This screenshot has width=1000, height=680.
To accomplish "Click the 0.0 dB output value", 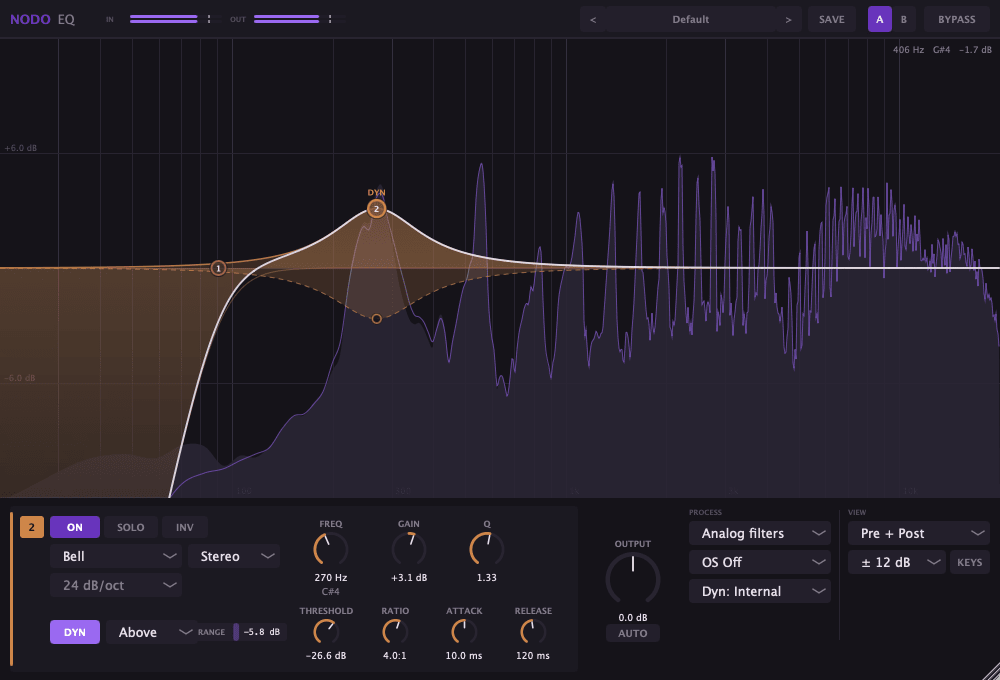I will (633, 617).
